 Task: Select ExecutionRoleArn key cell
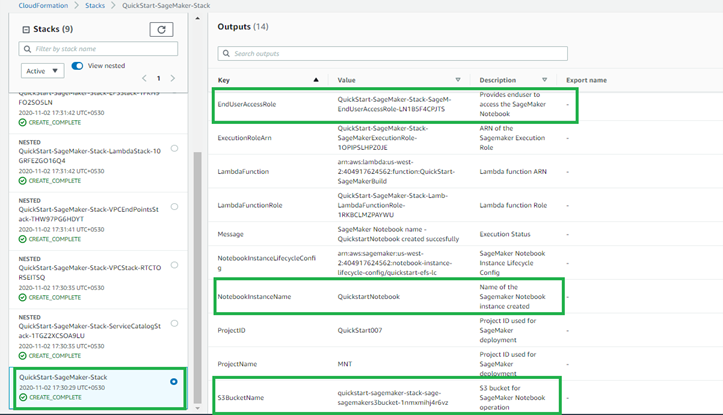pyautogui.click(x=244, y=138)
